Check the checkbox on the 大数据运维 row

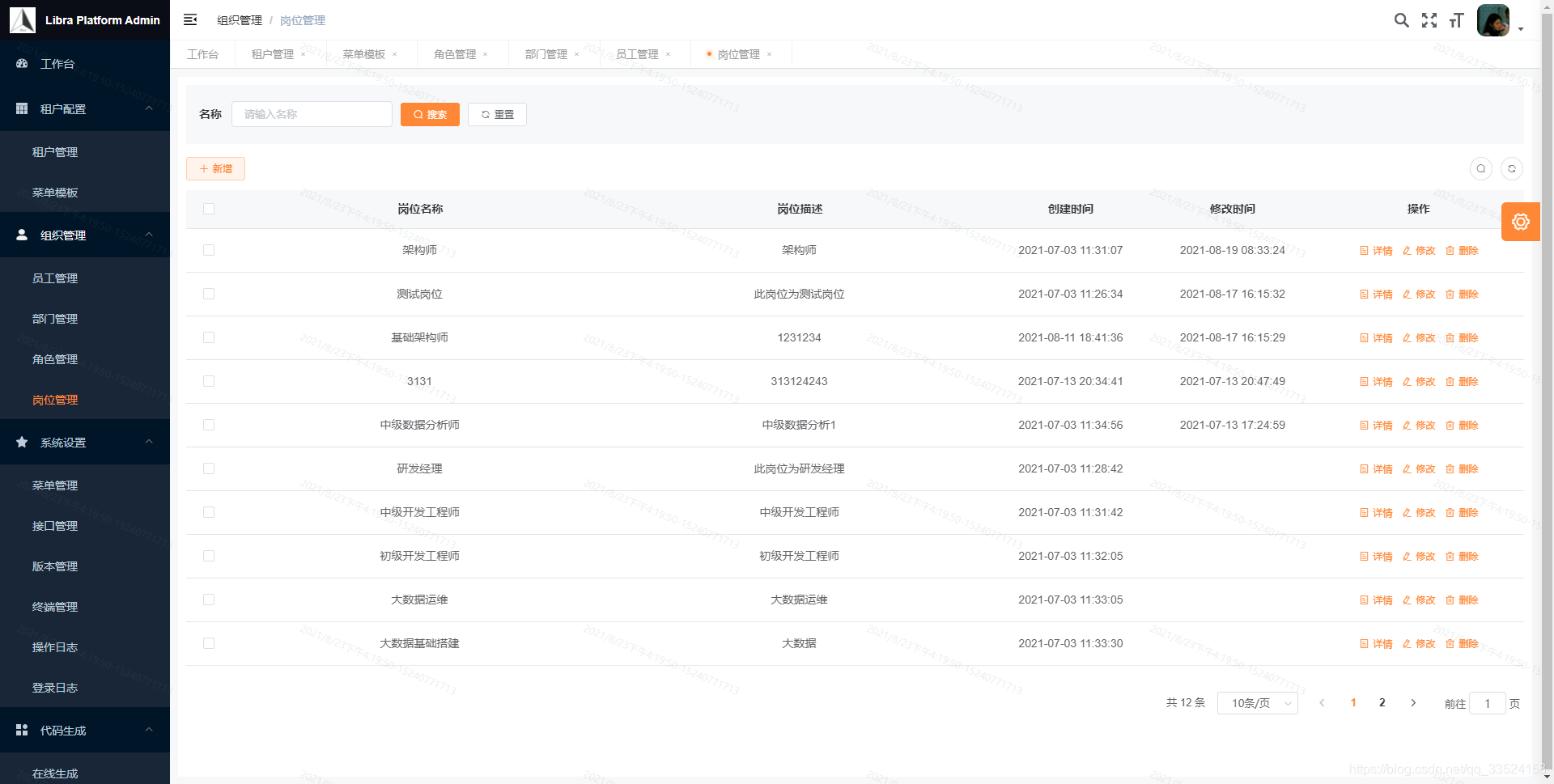[x=209, y=600]
